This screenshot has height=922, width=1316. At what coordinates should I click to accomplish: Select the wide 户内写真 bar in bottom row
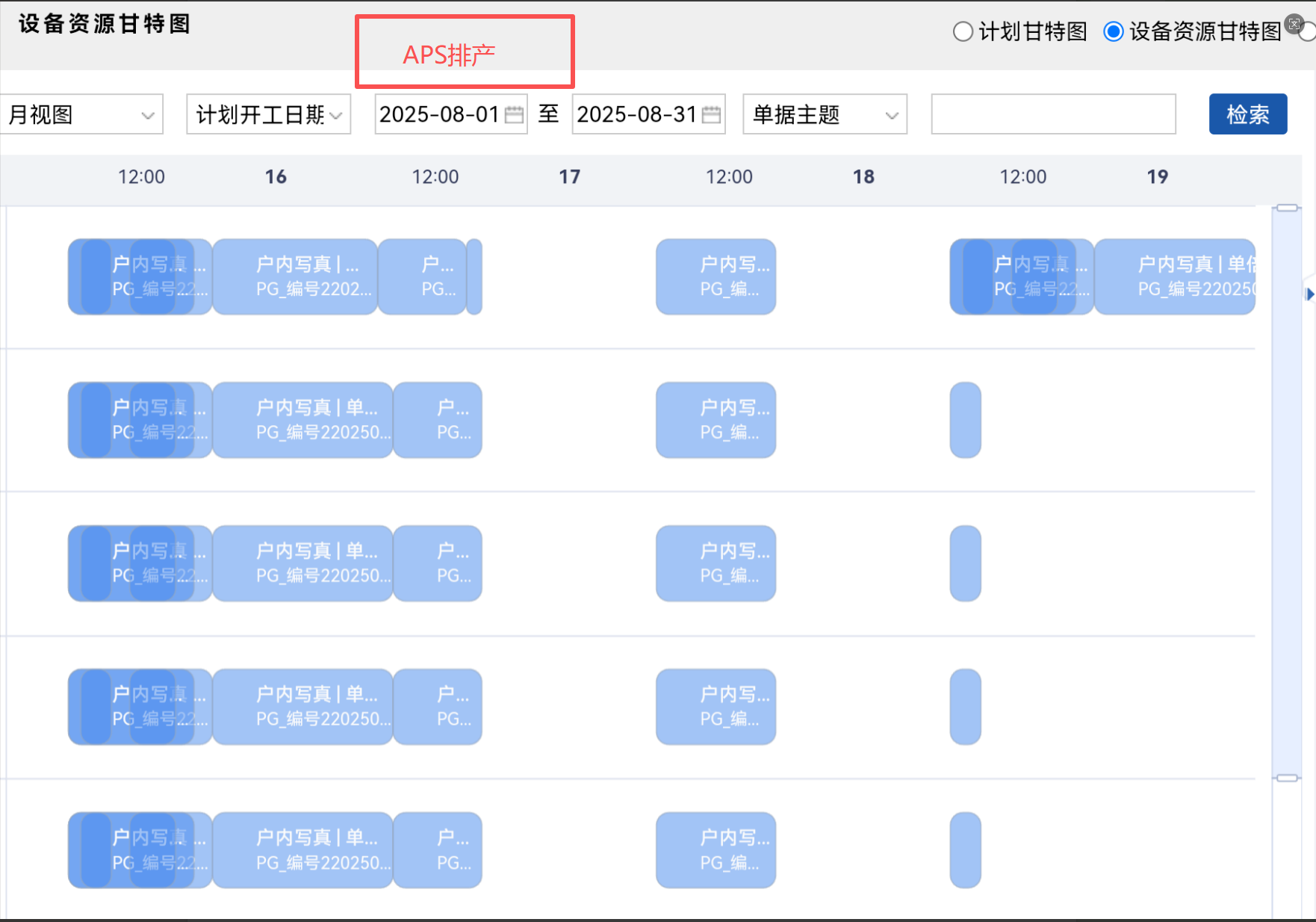tap(302, 850)
